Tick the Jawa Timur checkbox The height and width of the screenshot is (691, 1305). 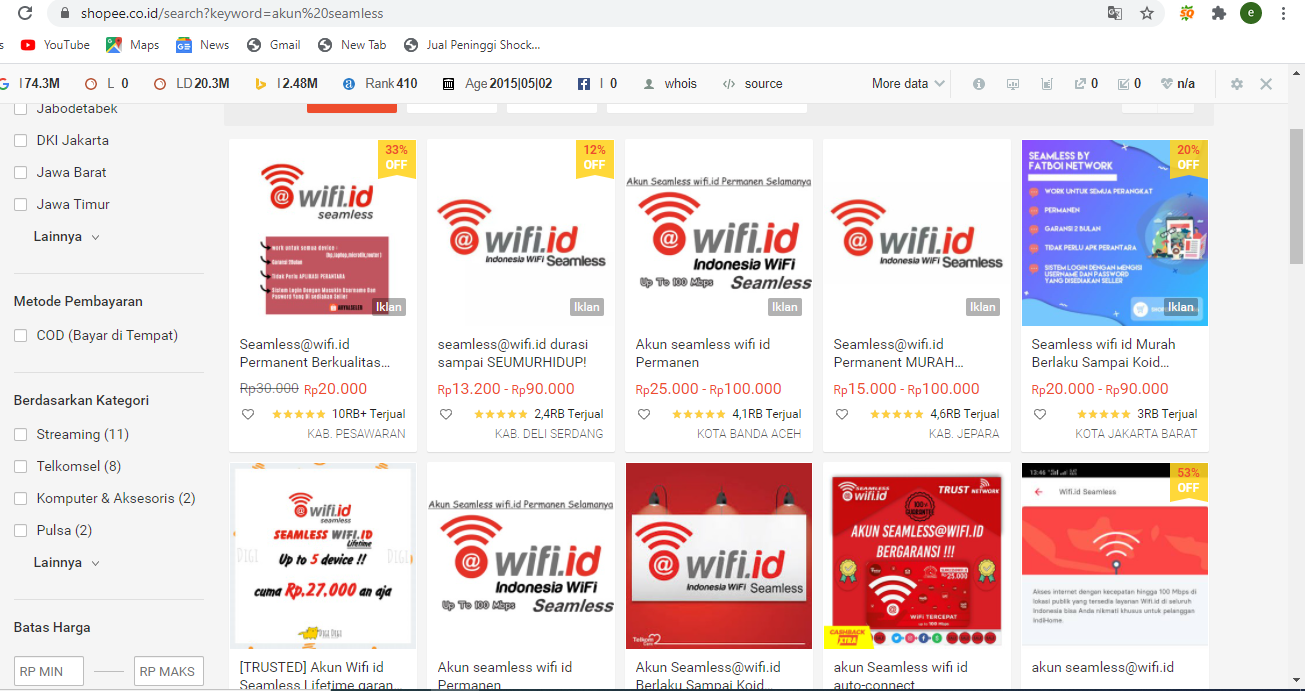point(20,205)
